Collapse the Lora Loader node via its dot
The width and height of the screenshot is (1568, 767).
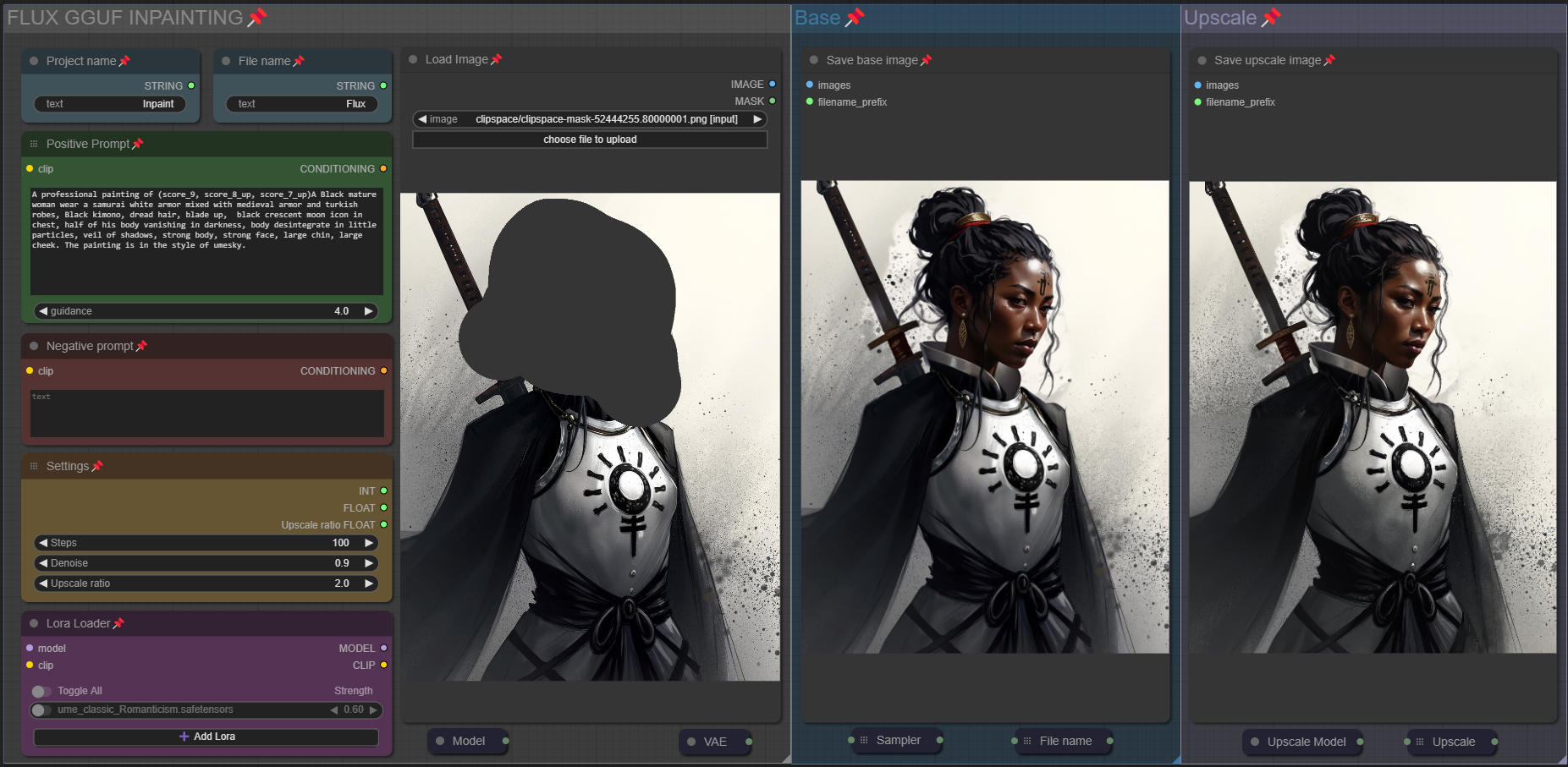pos(34,623)
